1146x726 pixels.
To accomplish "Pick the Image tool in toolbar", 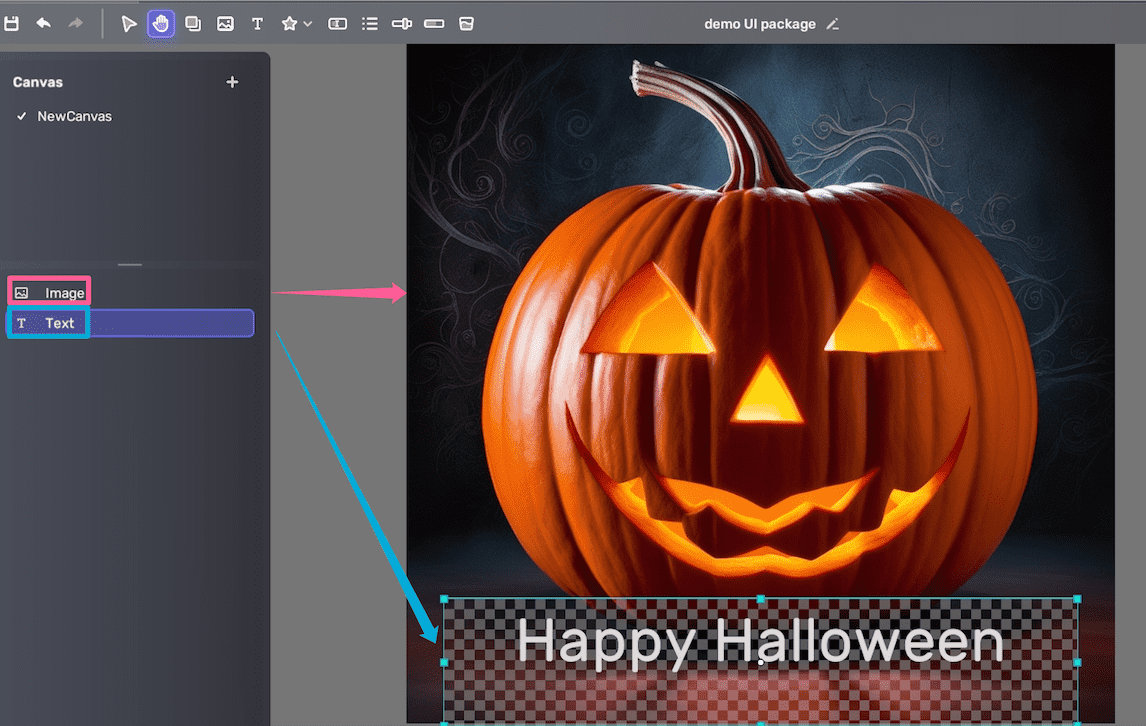I will tap(225, 24).
